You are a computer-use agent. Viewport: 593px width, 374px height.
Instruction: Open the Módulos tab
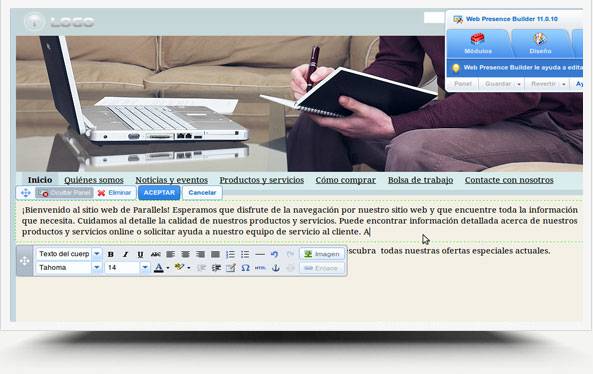[478, 43]
